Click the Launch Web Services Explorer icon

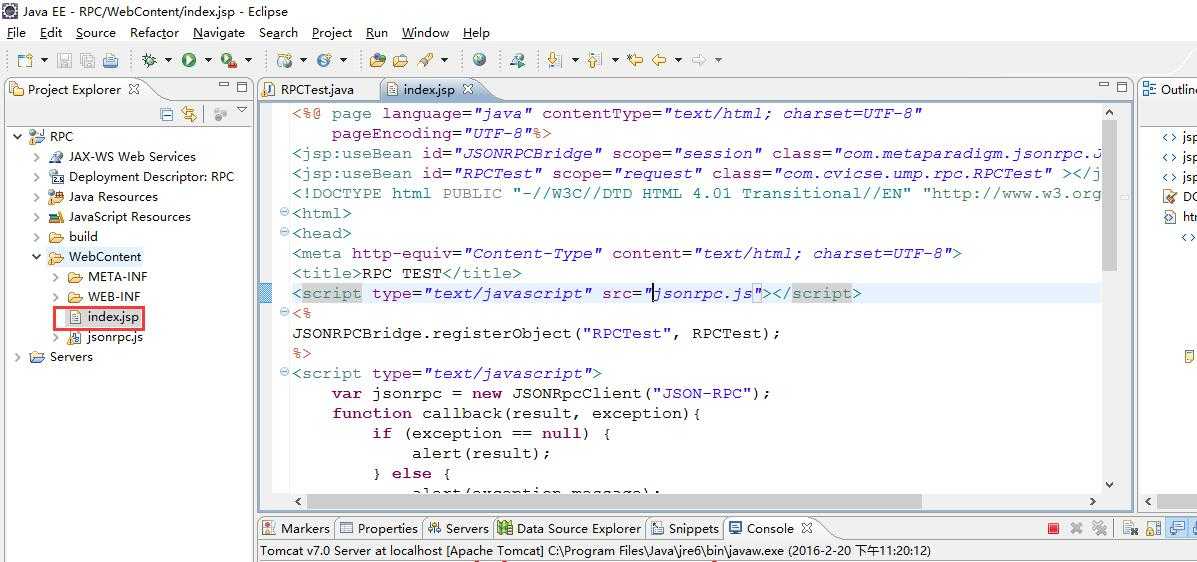pyautogui.click(x=518, y=60)
